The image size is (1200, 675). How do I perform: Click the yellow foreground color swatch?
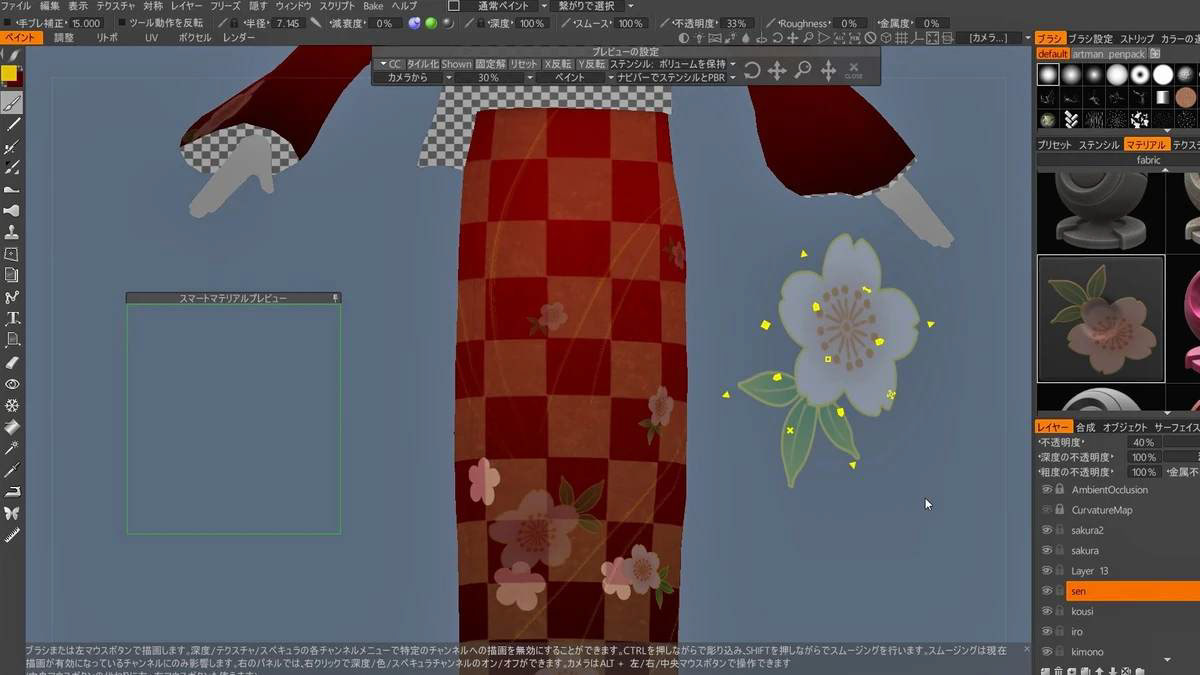pyautogui.click(x=9, y=73)
